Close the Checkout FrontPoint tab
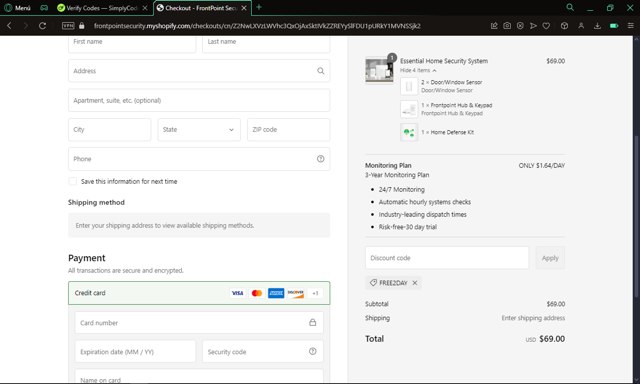 244,8
